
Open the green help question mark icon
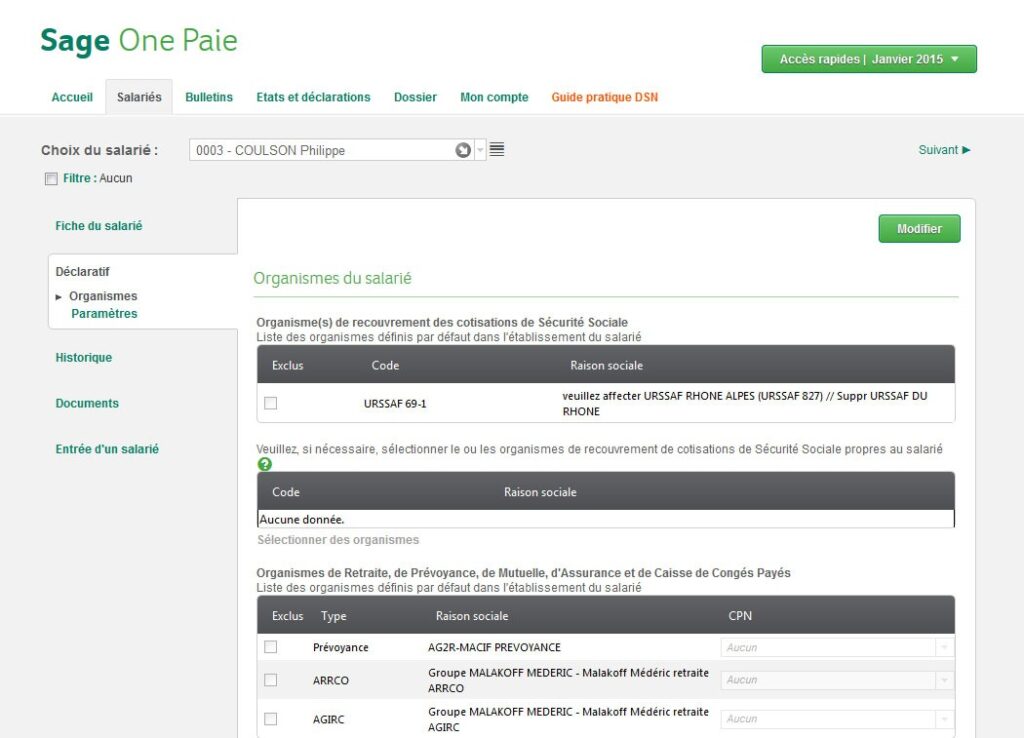point(264,464)
